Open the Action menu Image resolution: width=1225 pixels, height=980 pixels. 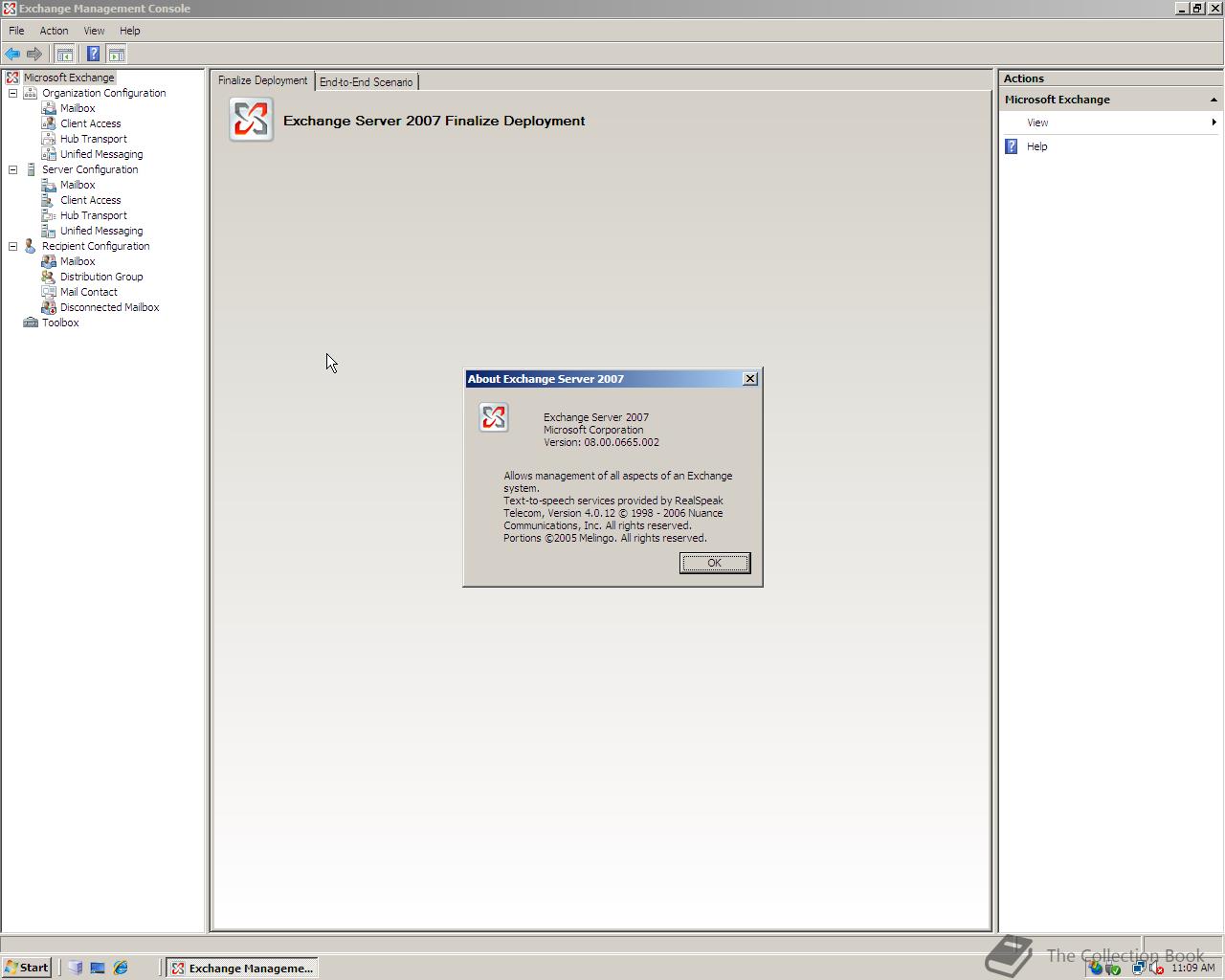(x=54, y=31)
